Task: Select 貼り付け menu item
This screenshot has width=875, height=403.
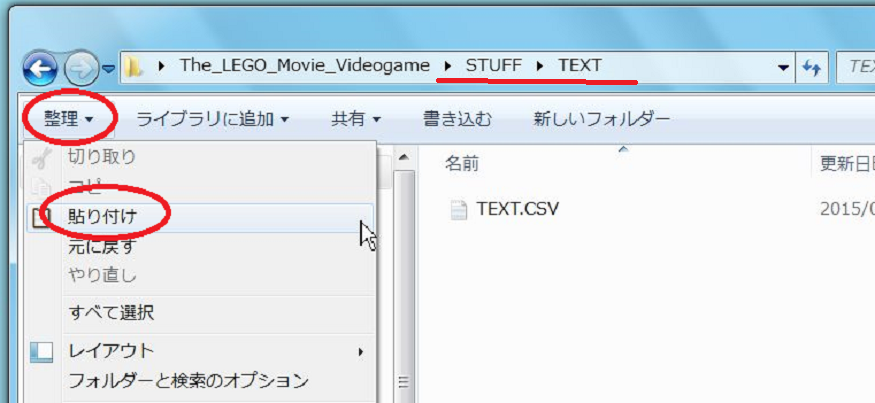Action: coord(200,217)
